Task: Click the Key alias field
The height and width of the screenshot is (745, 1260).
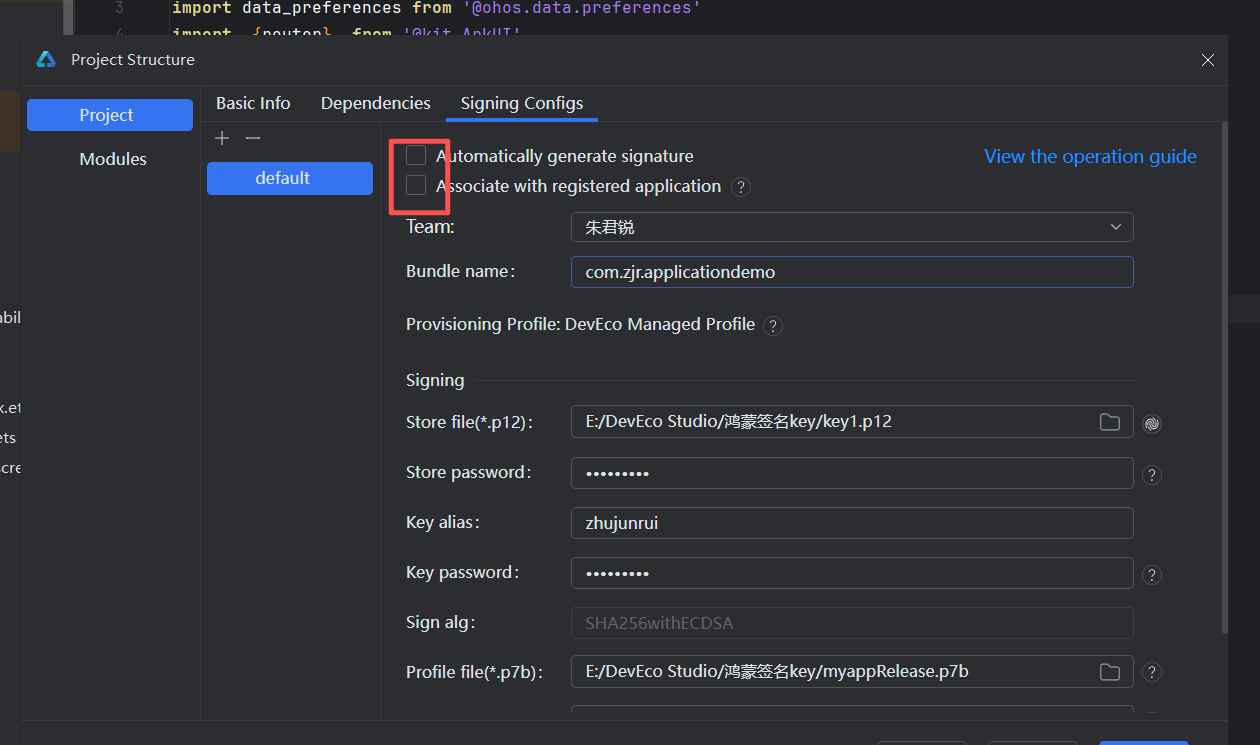Action: click(x=852, y=523)
